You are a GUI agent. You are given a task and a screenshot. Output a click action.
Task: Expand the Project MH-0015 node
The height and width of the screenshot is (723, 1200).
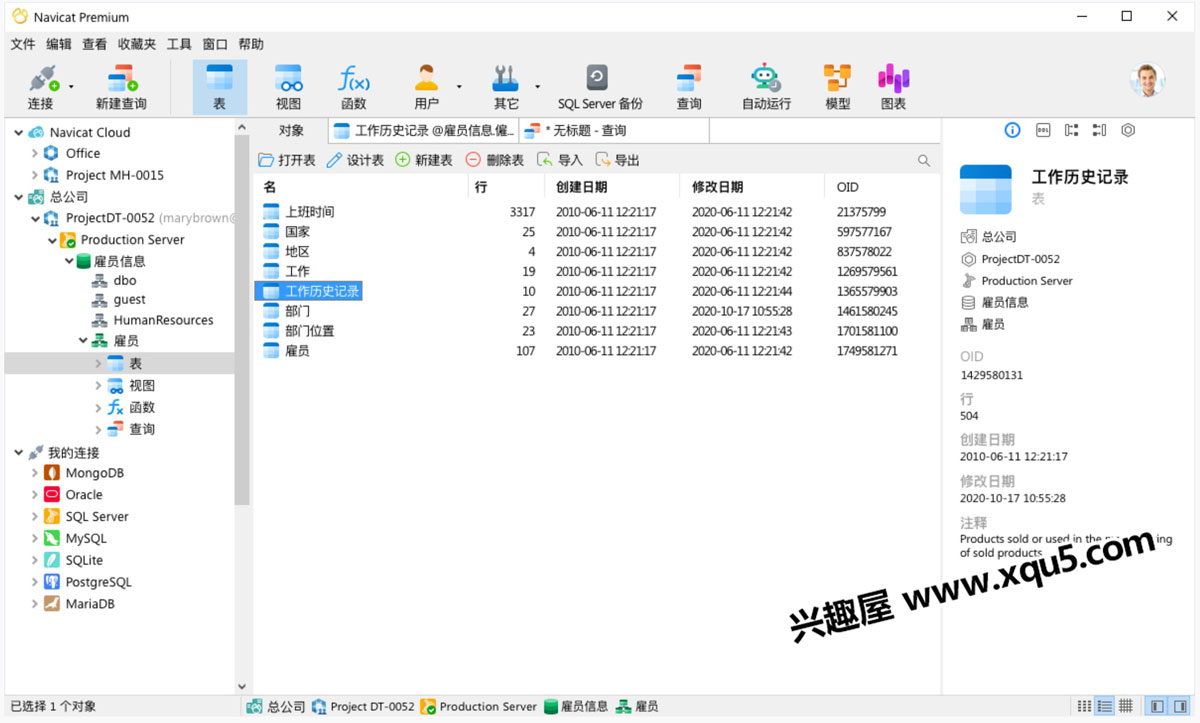(35, 175)
